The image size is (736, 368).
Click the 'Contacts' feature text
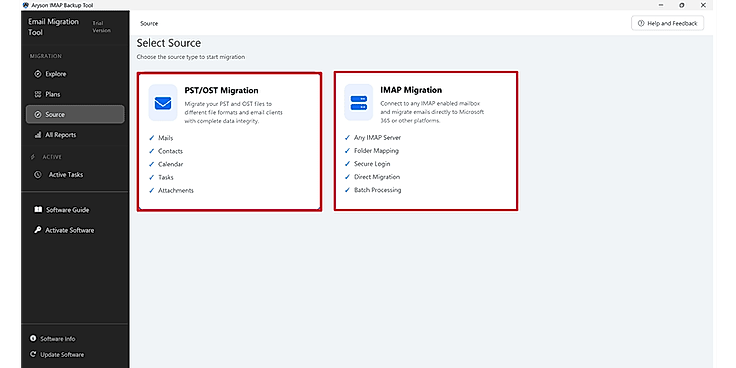coord(170,151)
